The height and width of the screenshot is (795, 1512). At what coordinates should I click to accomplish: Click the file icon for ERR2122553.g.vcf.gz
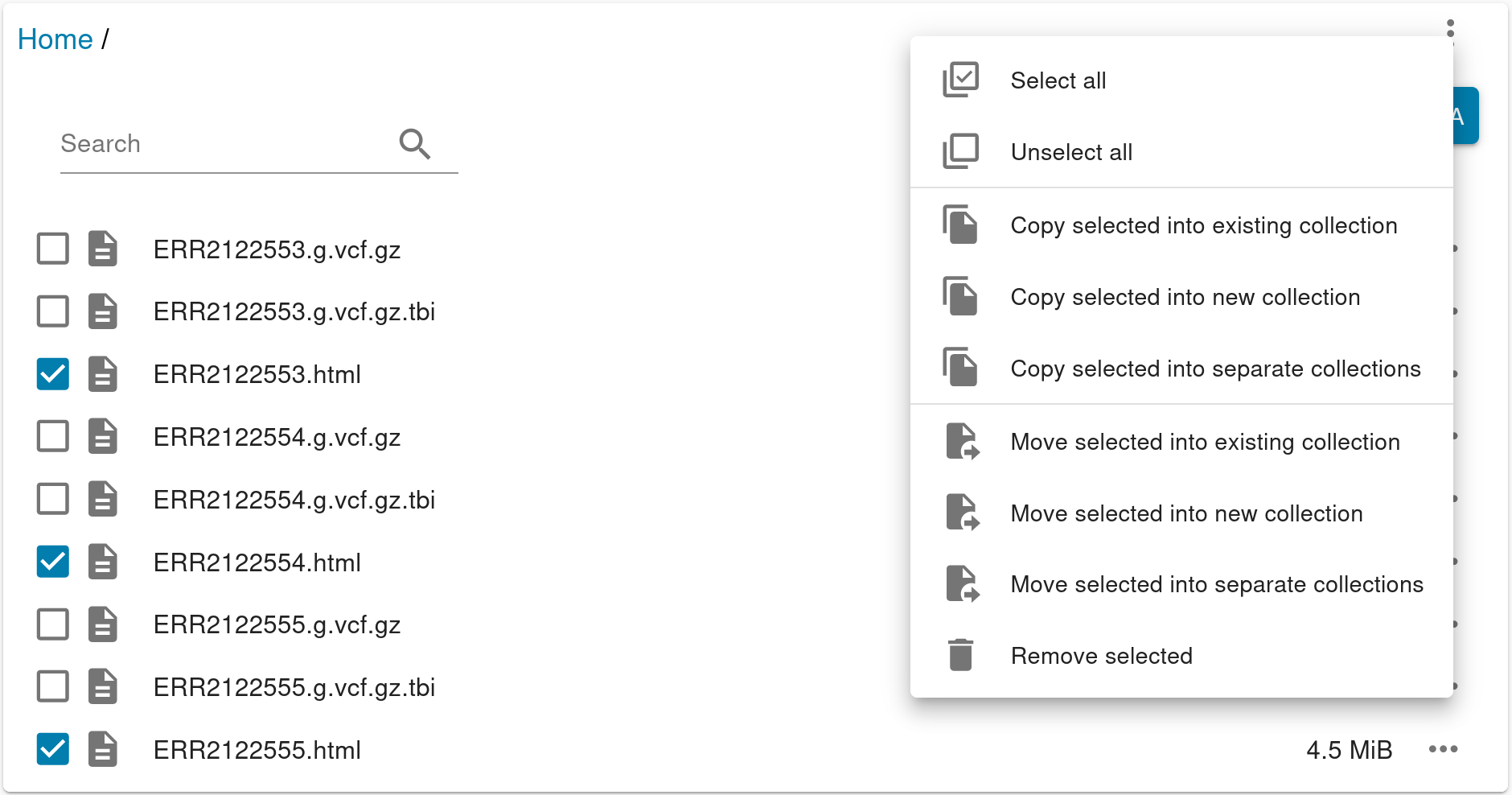[103, 249]
